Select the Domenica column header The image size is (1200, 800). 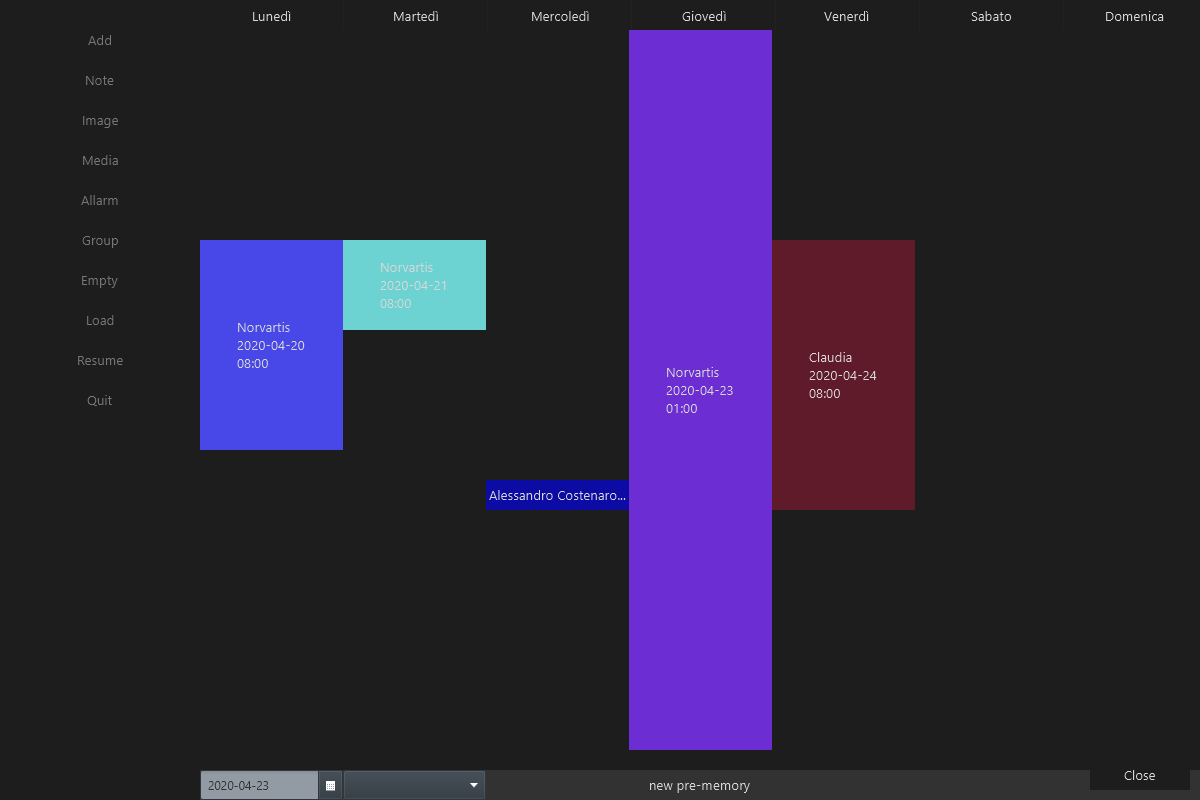tap(1134, 16)
